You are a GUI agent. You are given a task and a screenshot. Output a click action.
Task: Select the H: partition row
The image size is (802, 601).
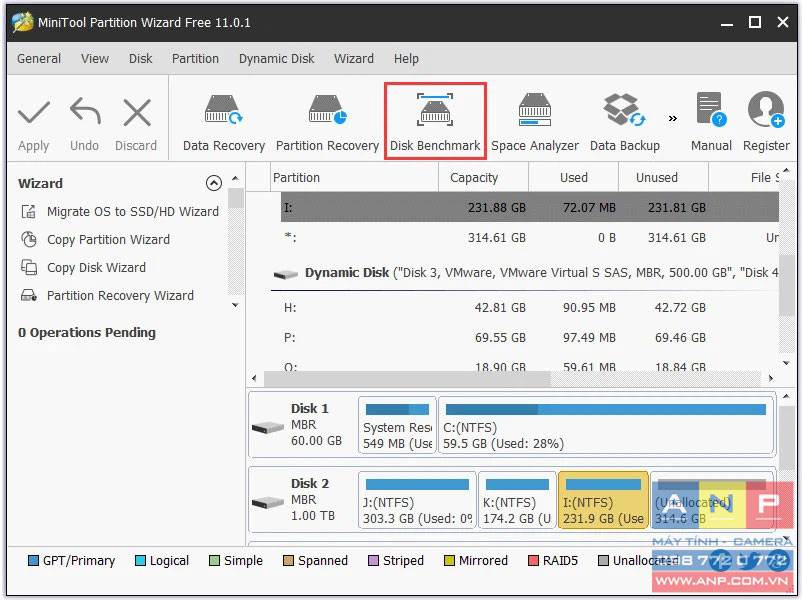[529, 307]
